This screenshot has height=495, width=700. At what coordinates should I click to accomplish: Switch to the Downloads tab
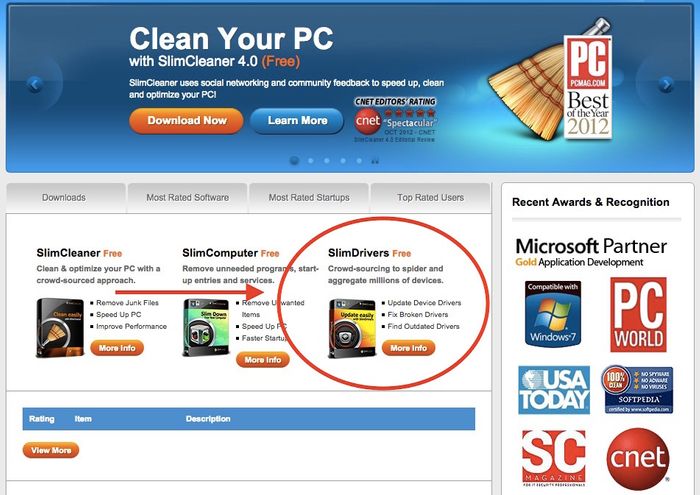[x=64, y=197]
